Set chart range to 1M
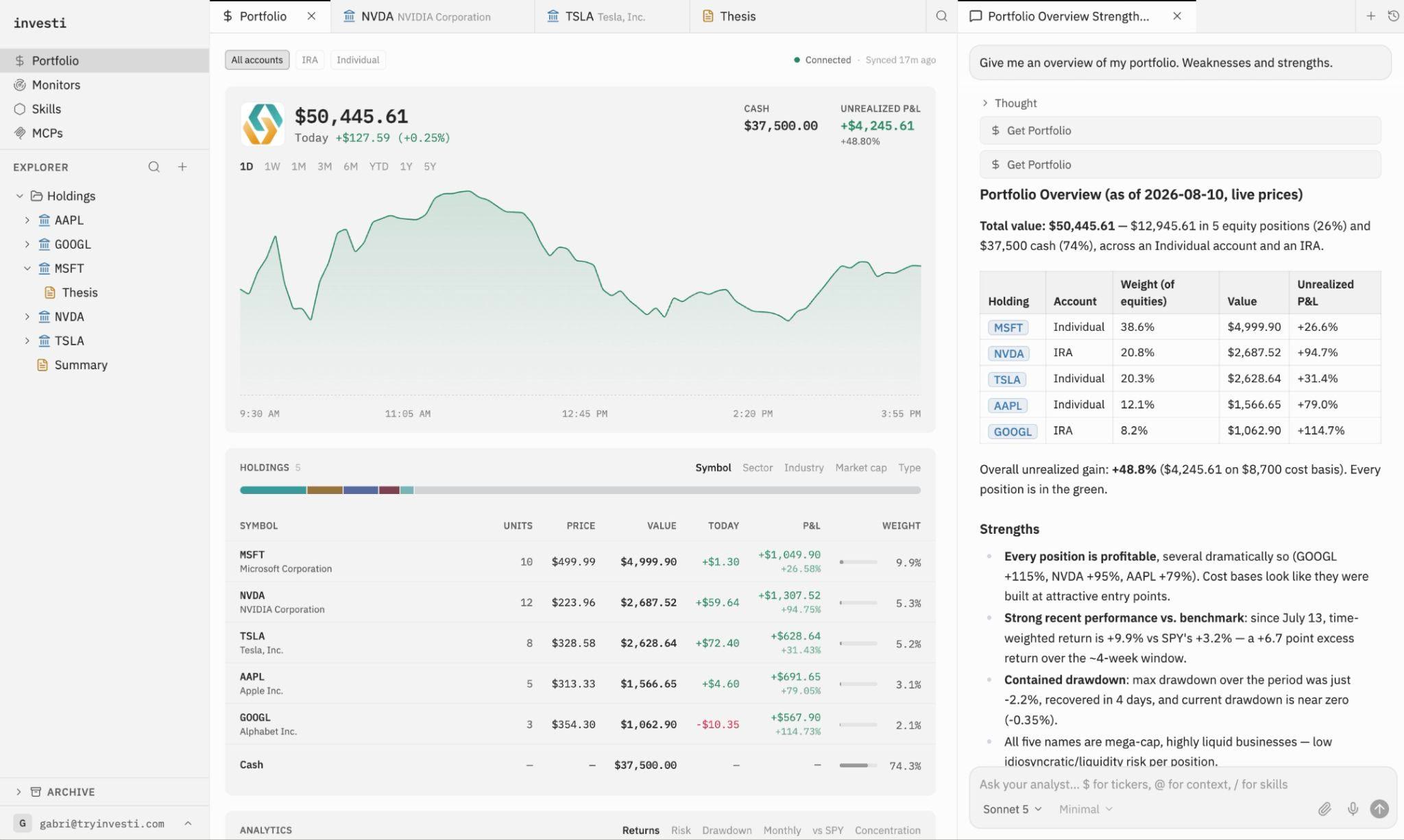Viewport: 1404px width, 840px height. 298,166
